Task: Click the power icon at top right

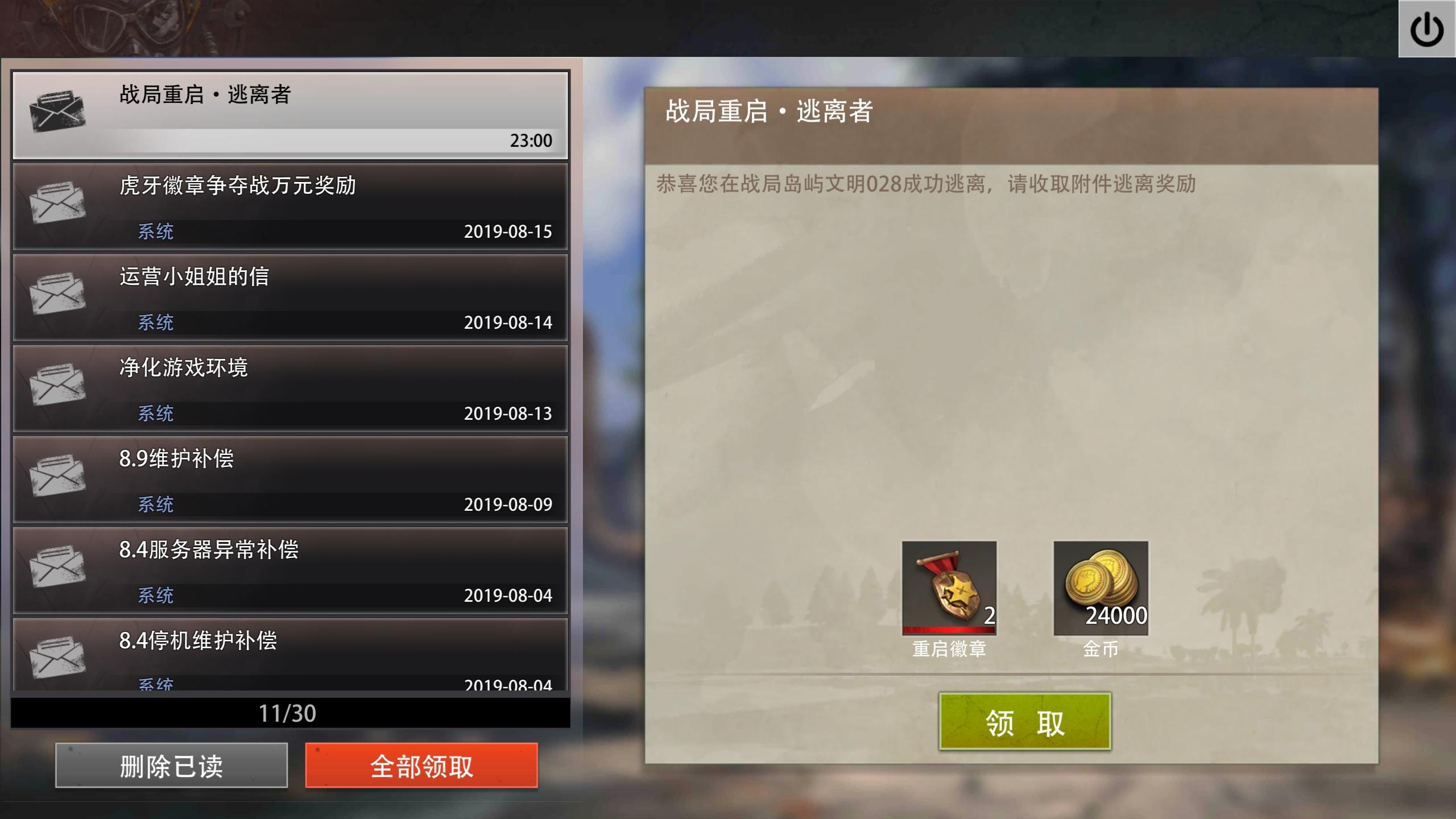Action: pyautogui.click(x=1427, y=29)
